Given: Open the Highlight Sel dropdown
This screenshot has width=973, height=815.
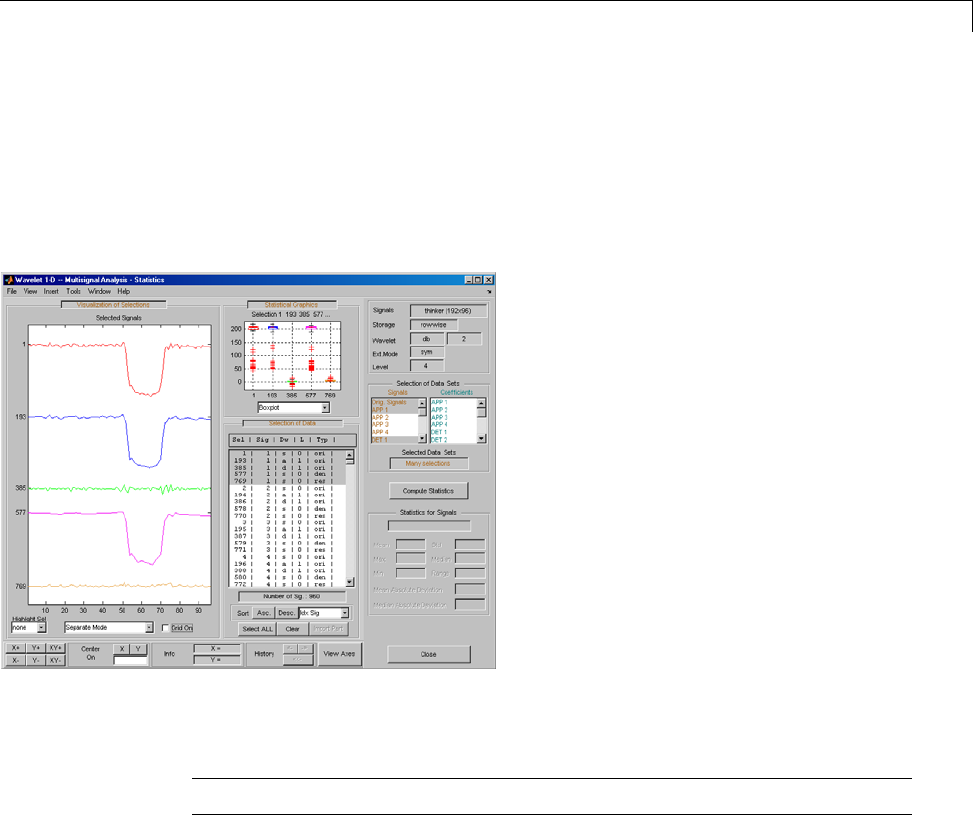Looking at the screenshot, I should pos(41,628).
